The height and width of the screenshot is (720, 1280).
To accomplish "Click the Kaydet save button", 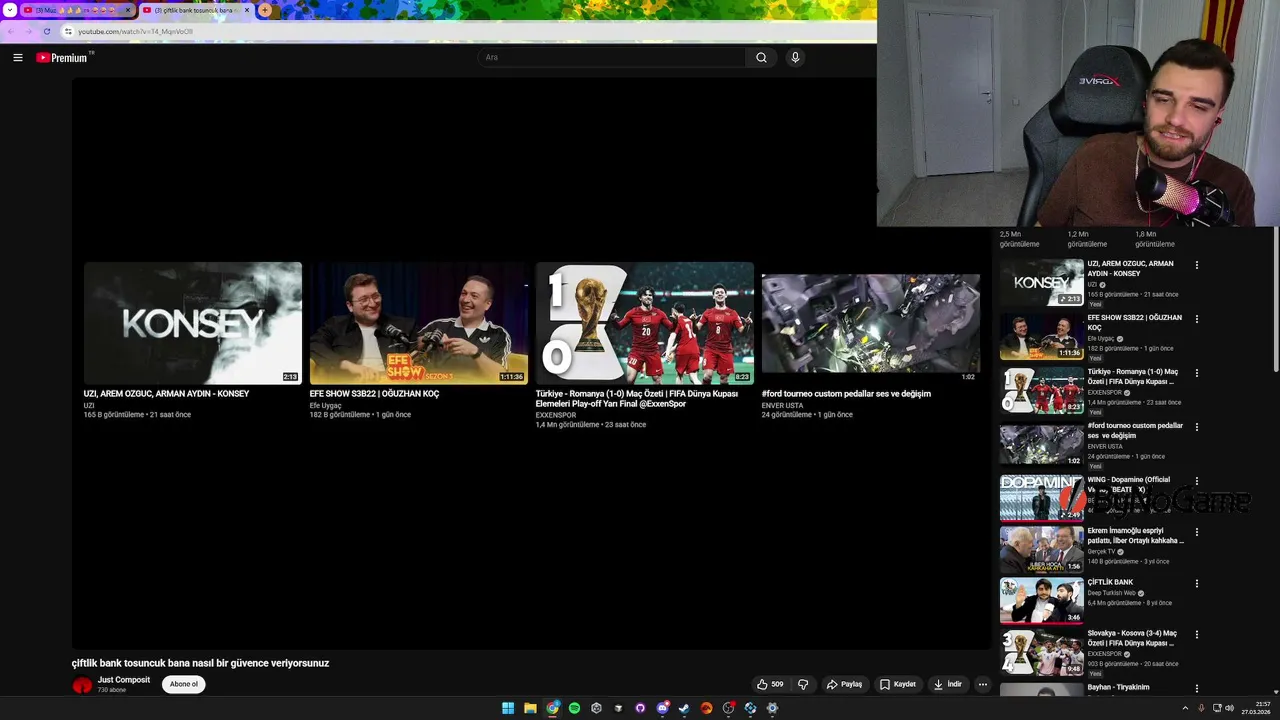I will [x=897, y=684].
